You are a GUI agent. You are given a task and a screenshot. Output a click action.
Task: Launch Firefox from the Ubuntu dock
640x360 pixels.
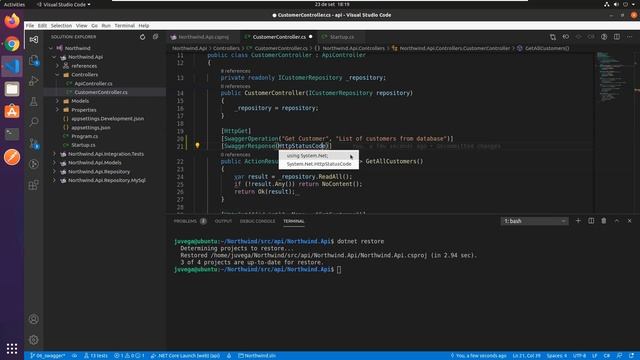12,21
